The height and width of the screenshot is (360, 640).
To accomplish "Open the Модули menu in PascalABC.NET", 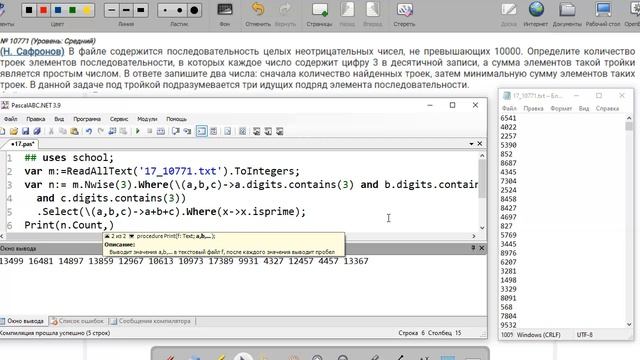I will point(147,119).
